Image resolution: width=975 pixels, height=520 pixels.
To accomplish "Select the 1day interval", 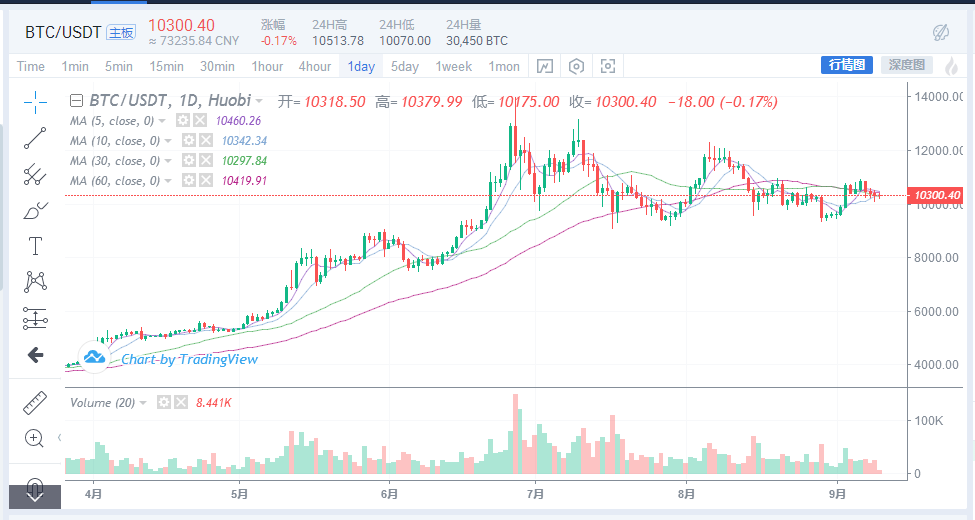I will [361, 67].
